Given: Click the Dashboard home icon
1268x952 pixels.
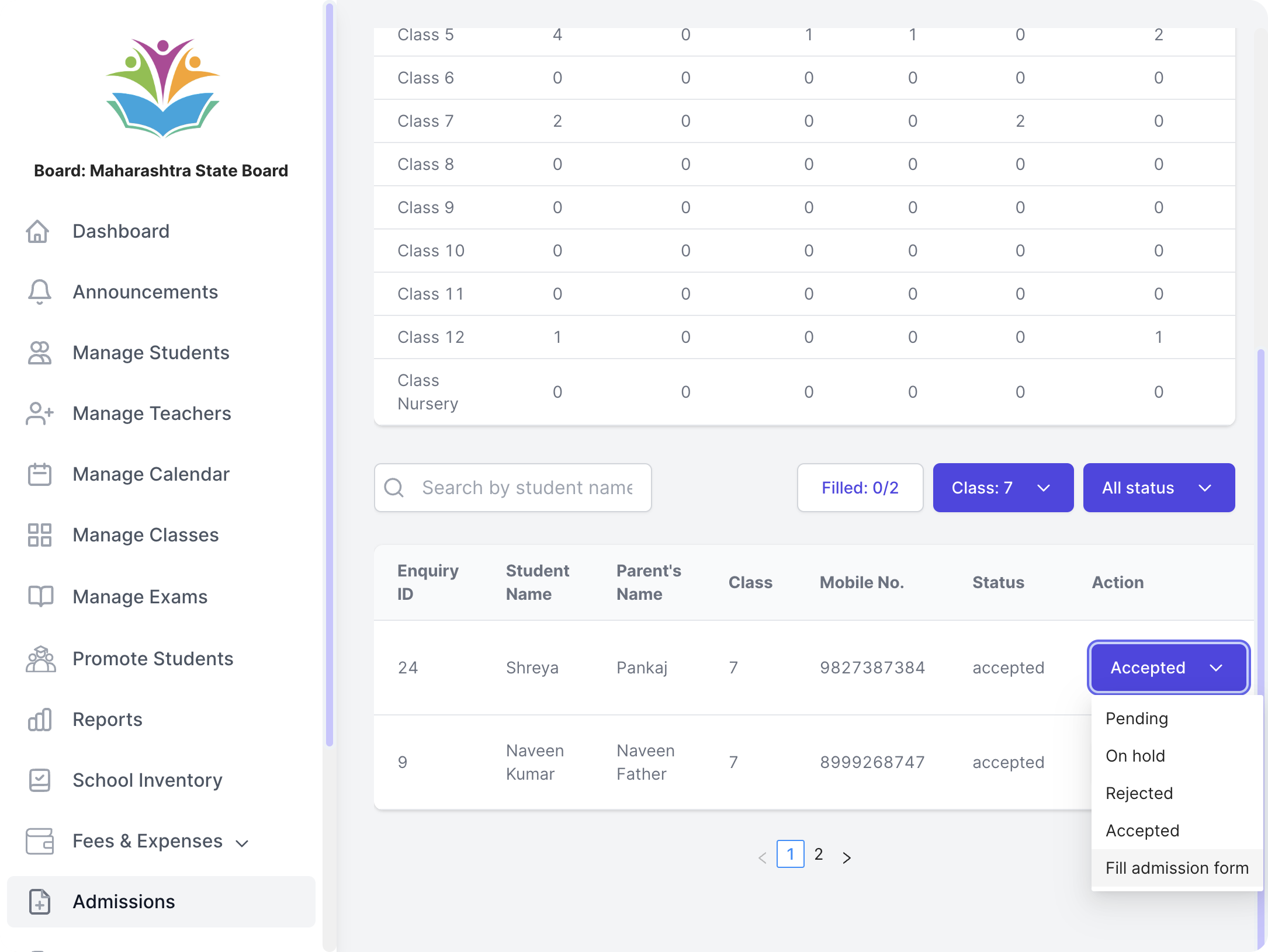Looking at the screenshot, I should pyautogui.click(x=38, y=231).
